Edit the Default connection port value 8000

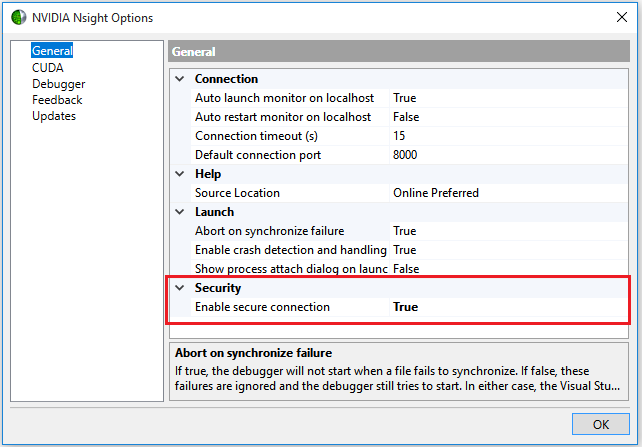pyautogui.click(x=509, y=155)
